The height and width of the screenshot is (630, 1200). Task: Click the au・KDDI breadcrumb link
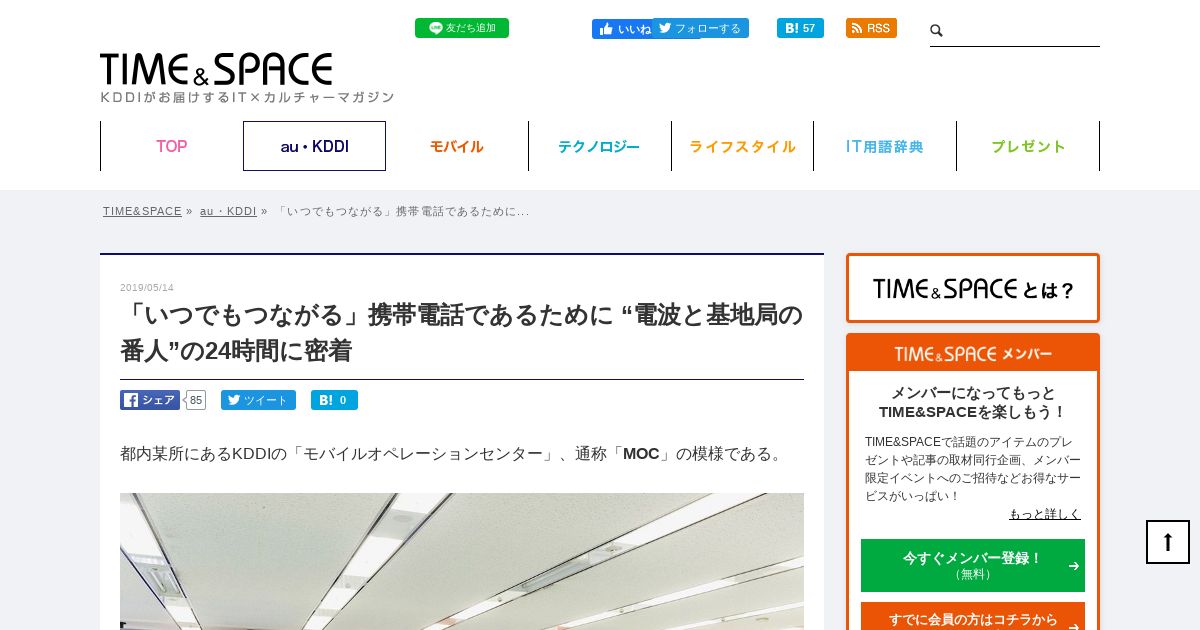click(x=228, y=211)
